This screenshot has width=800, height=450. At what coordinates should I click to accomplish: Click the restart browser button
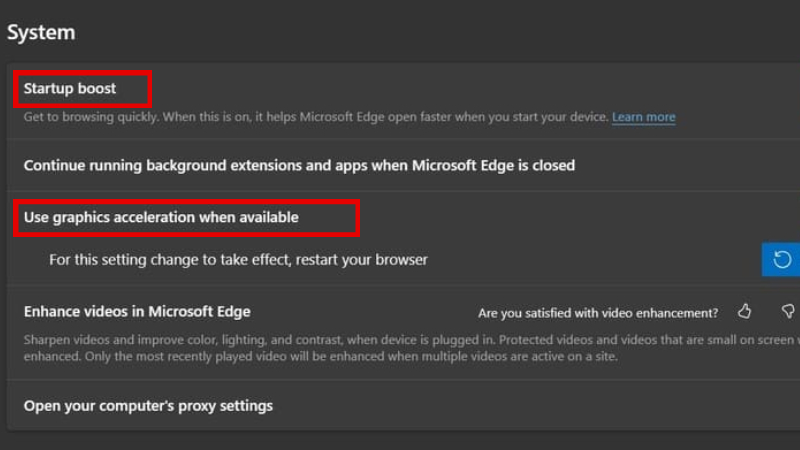click(781, 260)
